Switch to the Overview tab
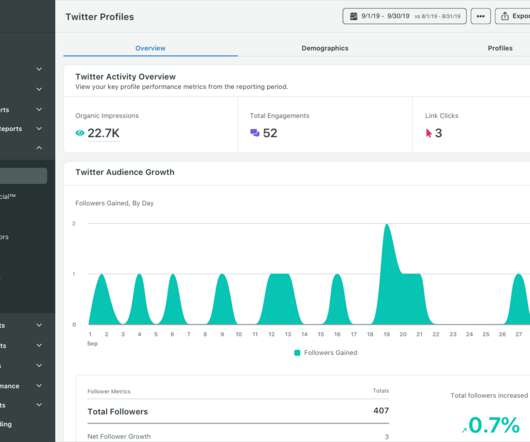Image resolution: width=530 pixels, height=442 pixels. click(x=150, y=48)
